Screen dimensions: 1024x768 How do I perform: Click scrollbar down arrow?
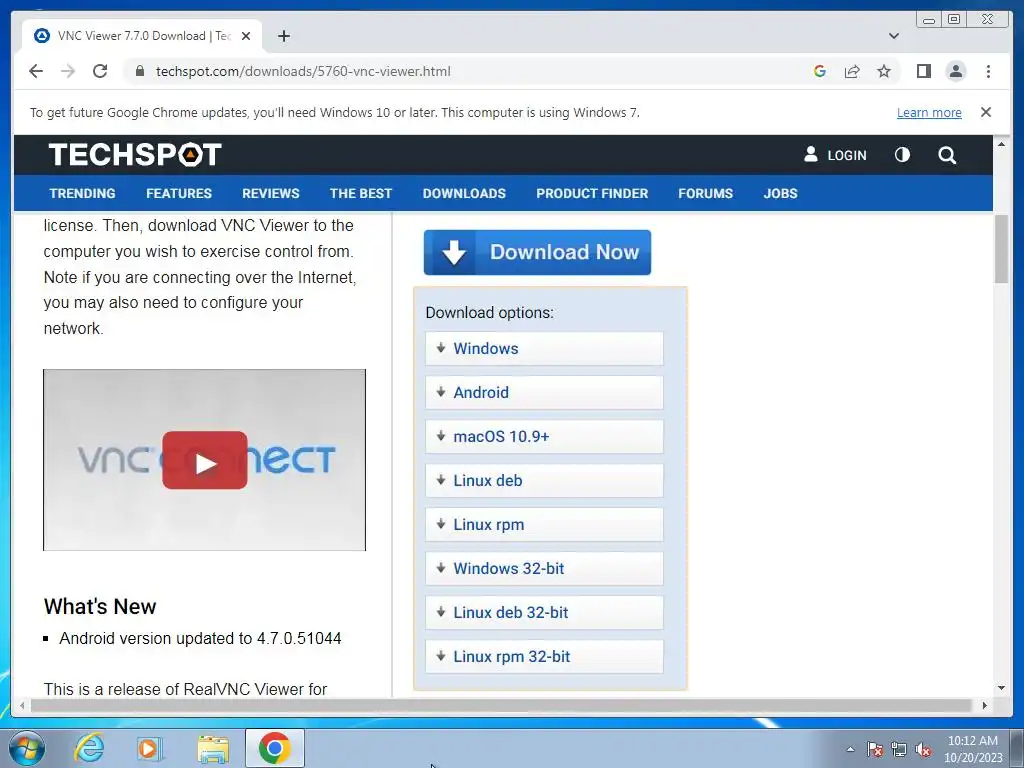pyautogui.click(x=1001, y=688)
